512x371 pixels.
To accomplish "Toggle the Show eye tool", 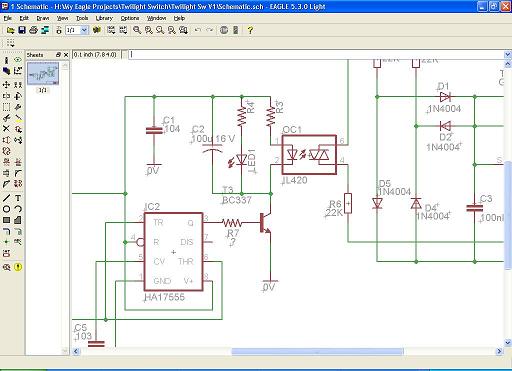I will click(18, 60).
